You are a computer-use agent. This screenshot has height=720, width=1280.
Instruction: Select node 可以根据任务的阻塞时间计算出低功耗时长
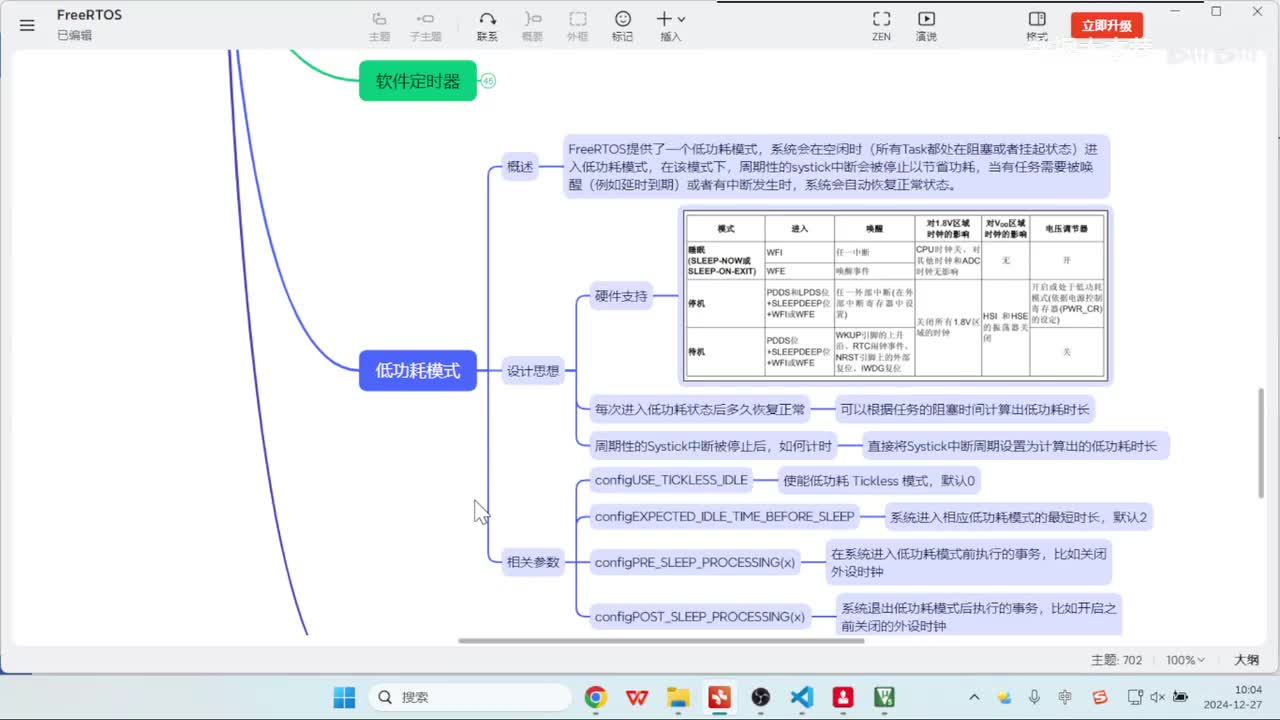click(x=965, y=409)
